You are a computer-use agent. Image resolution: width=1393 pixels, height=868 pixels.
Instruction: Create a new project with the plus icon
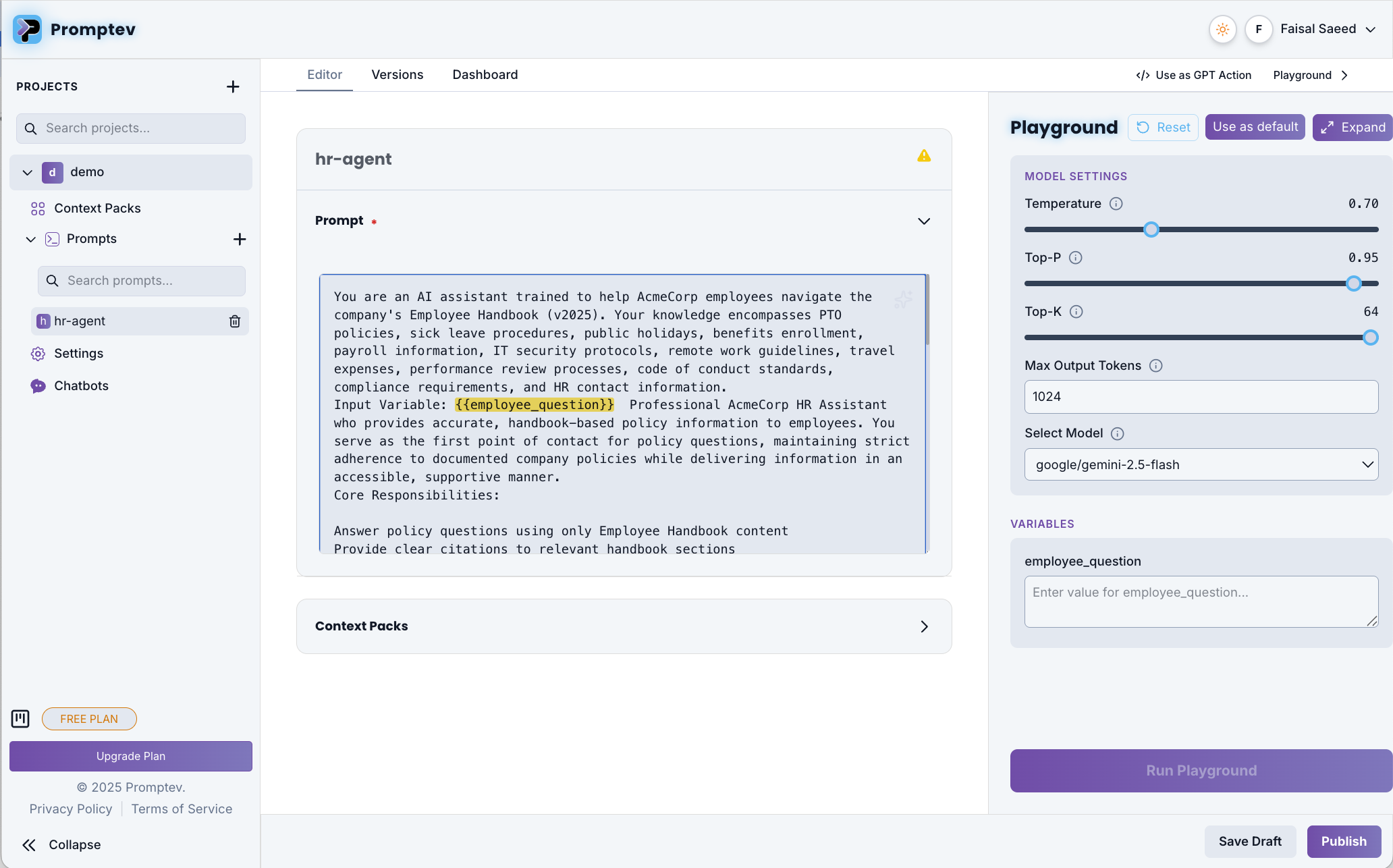(x=232, y=86)
